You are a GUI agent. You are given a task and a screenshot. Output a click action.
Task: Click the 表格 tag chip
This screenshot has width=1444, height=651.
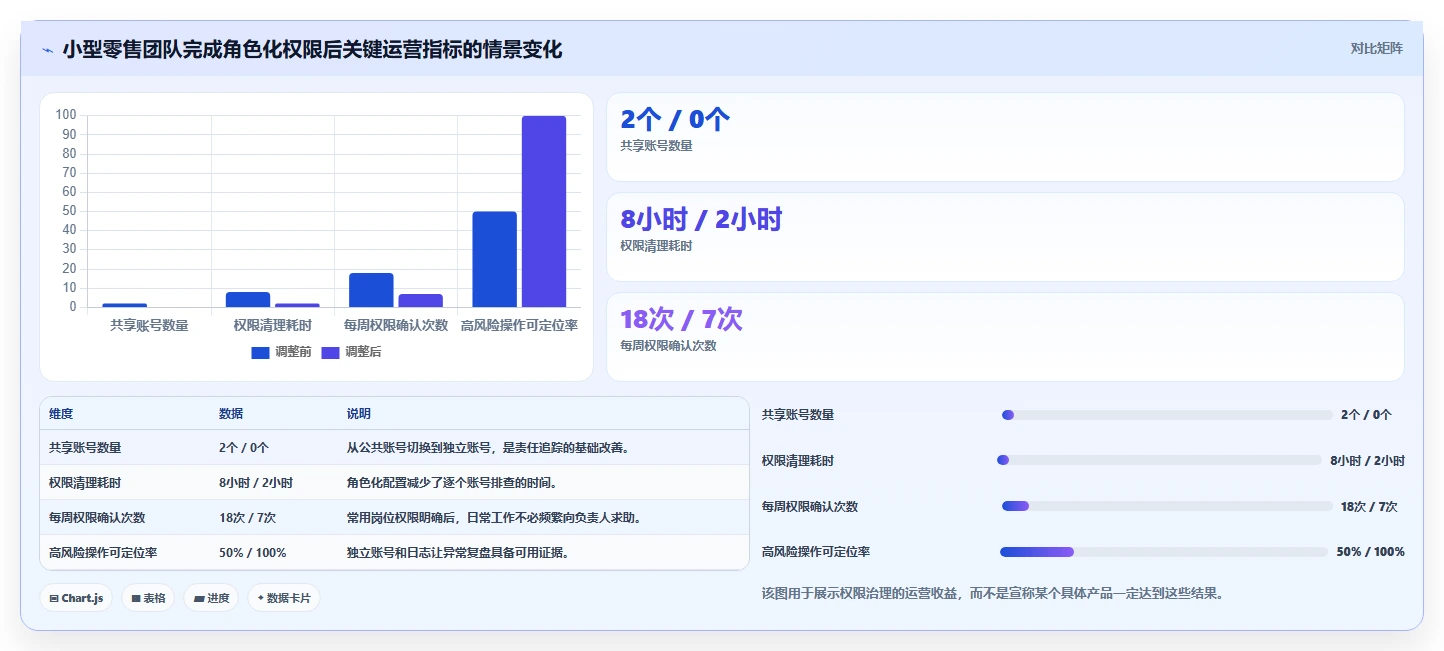(148, 598)
